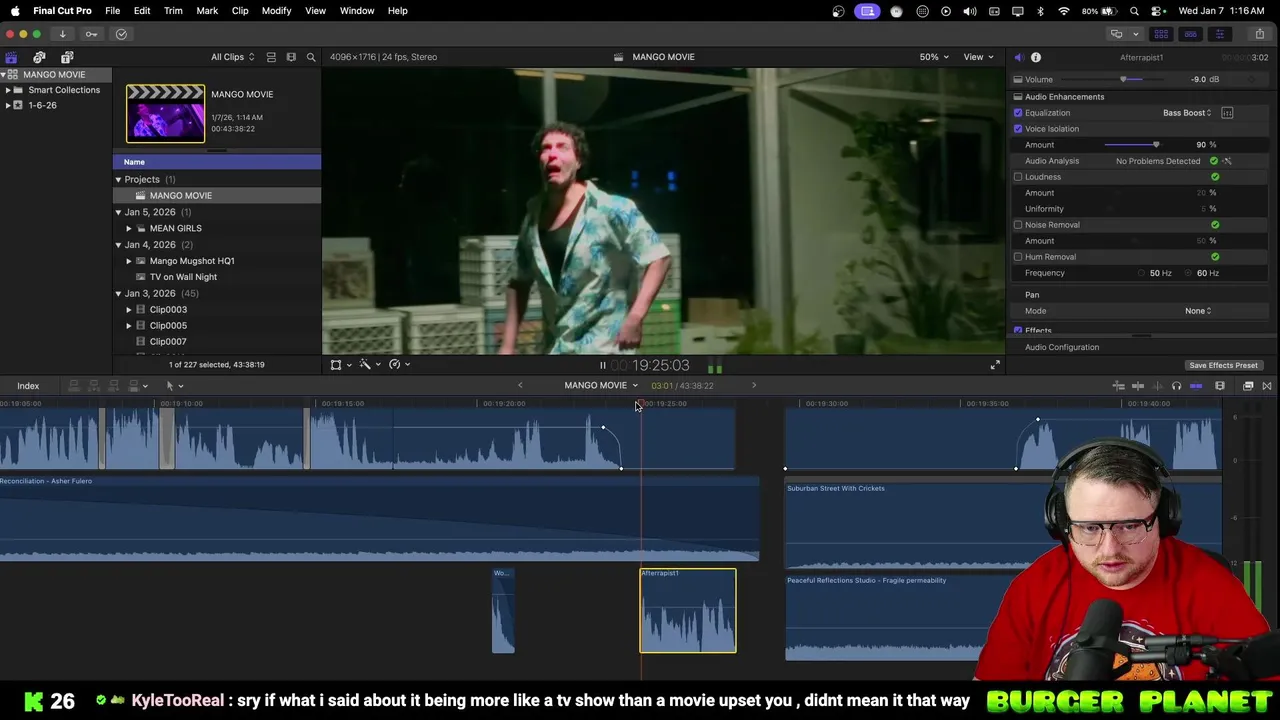Screen dimensions: 1280x720
Task: Open the Edit menu
Action: click(142, 11)
